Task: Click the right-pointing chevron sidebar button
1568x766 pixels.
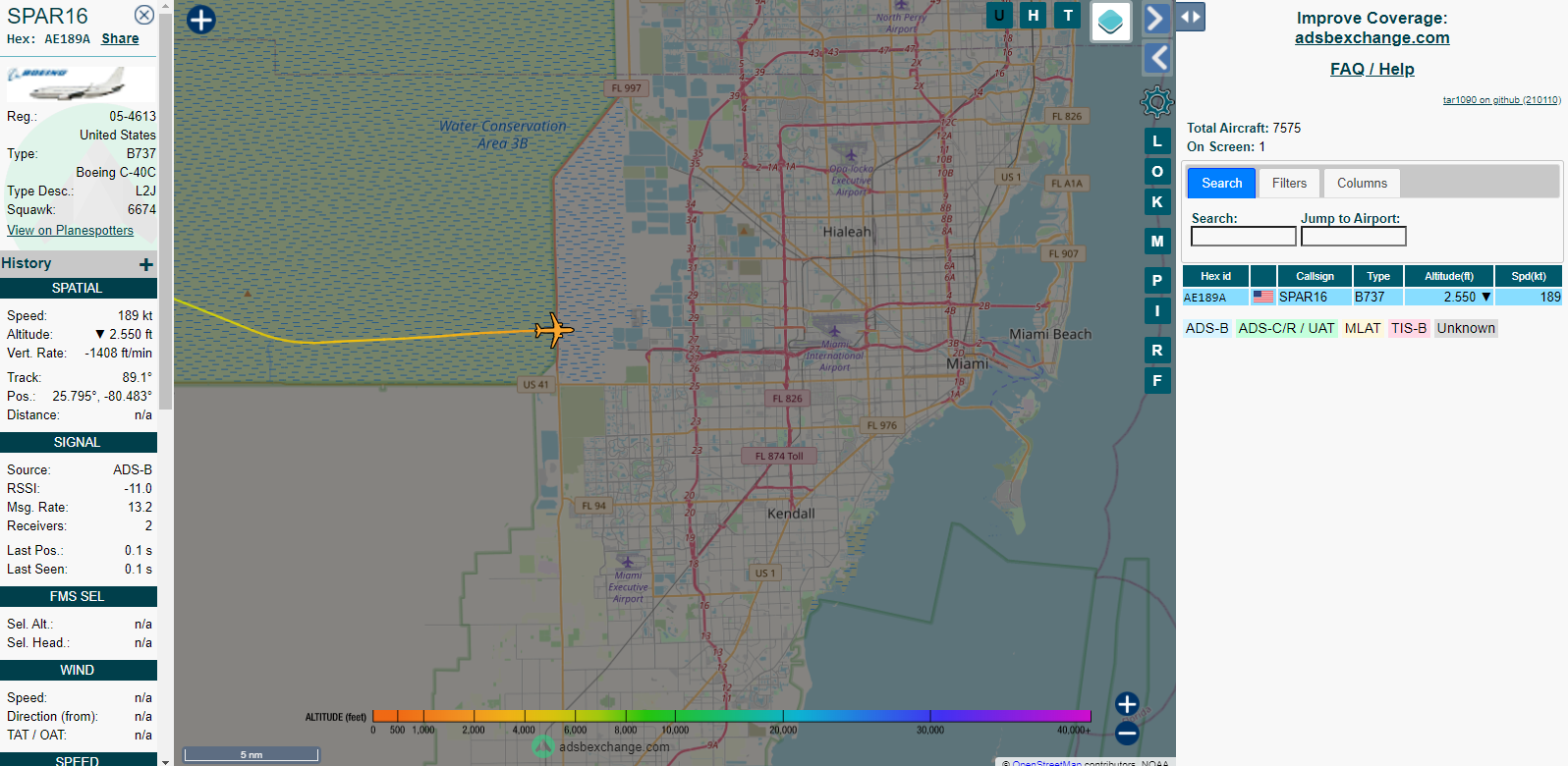Action: click(1156, 19)
